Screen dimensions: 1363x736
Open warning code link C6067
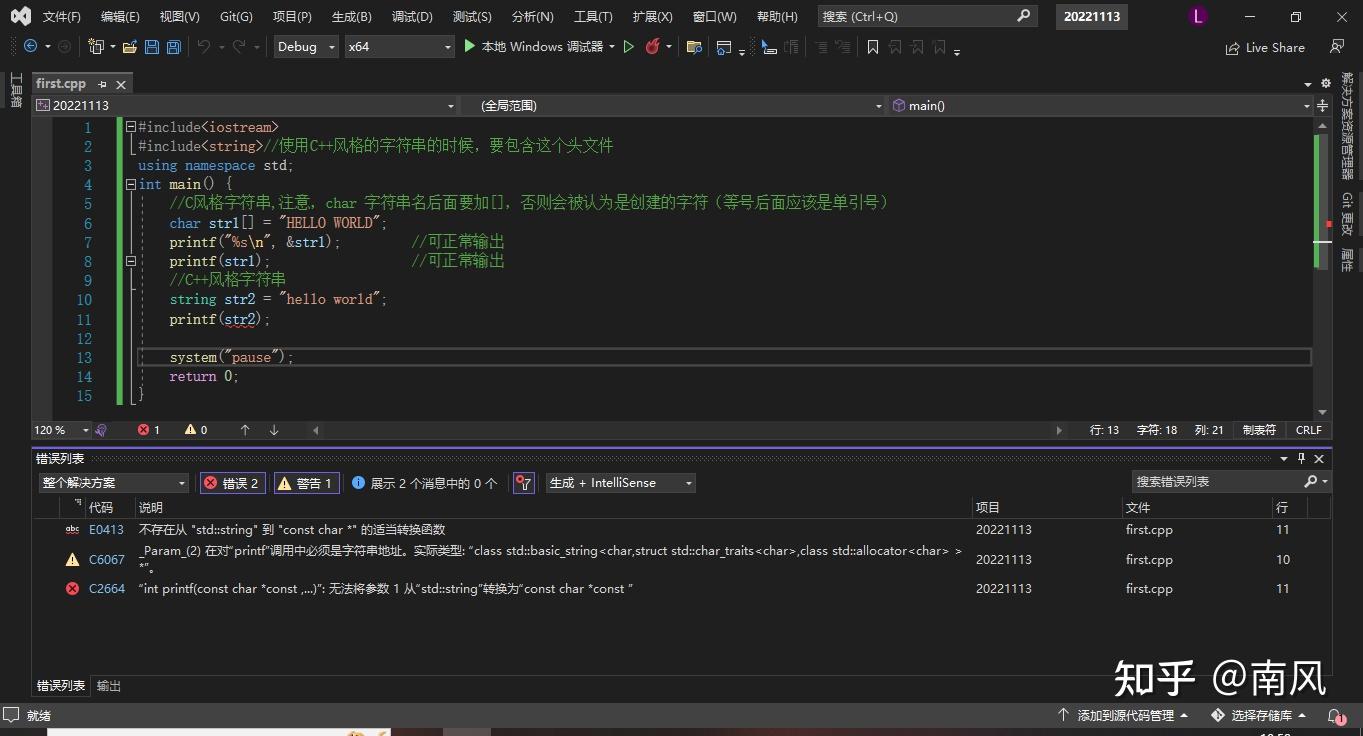coord(106,560)
